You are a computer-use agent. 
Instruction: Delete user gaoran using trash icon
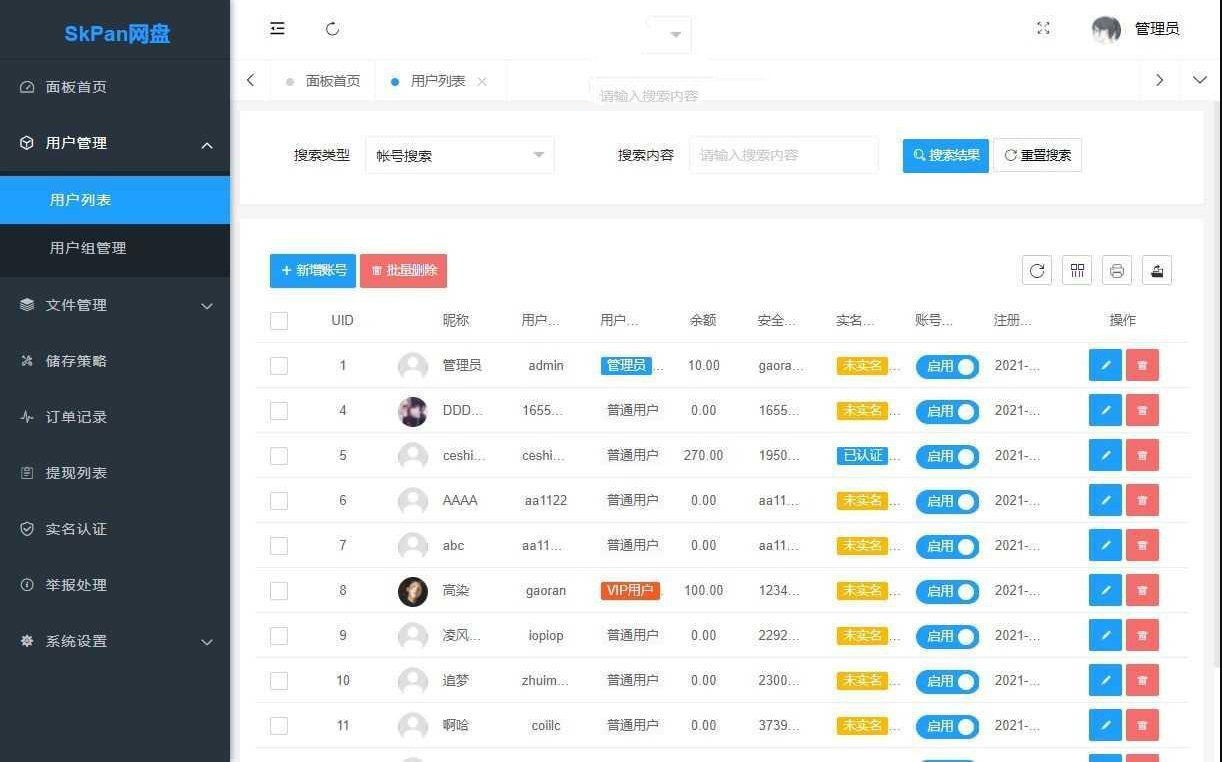click(1142, 590)
